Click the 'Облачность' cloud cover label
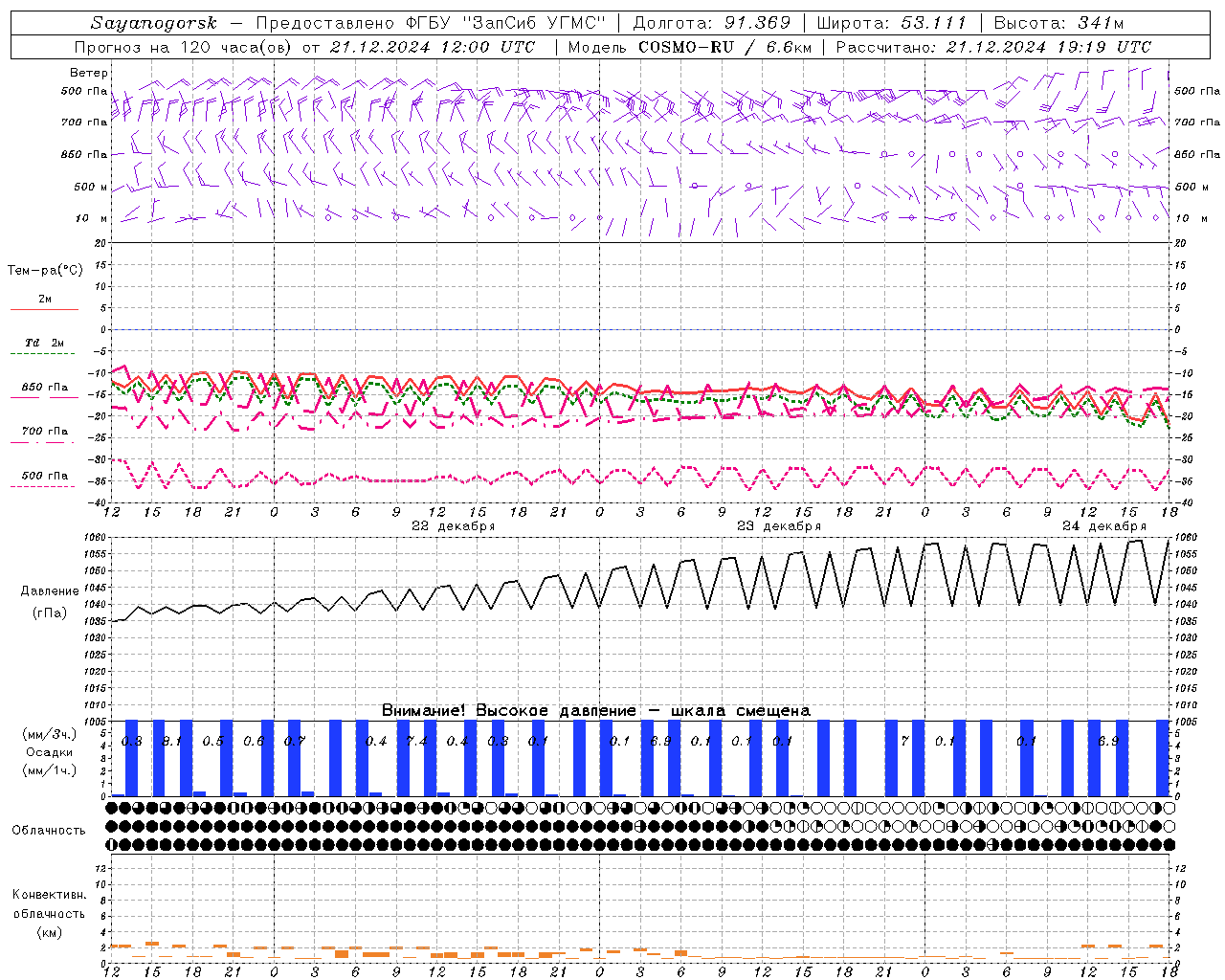 (49, 830)
